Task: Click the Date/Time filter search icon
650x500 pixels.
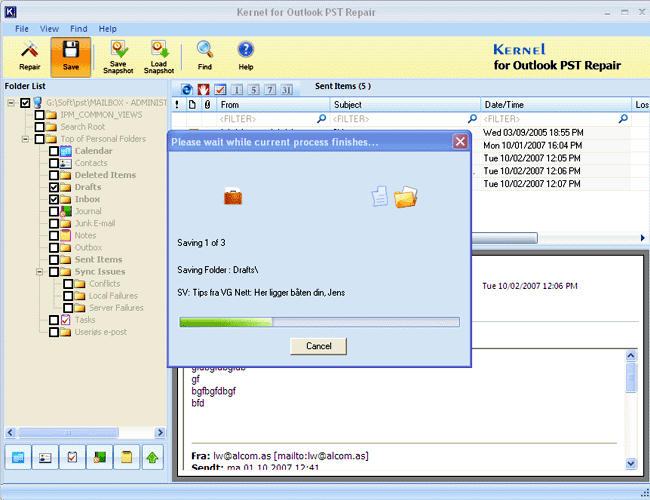Action: pos(623,119)
